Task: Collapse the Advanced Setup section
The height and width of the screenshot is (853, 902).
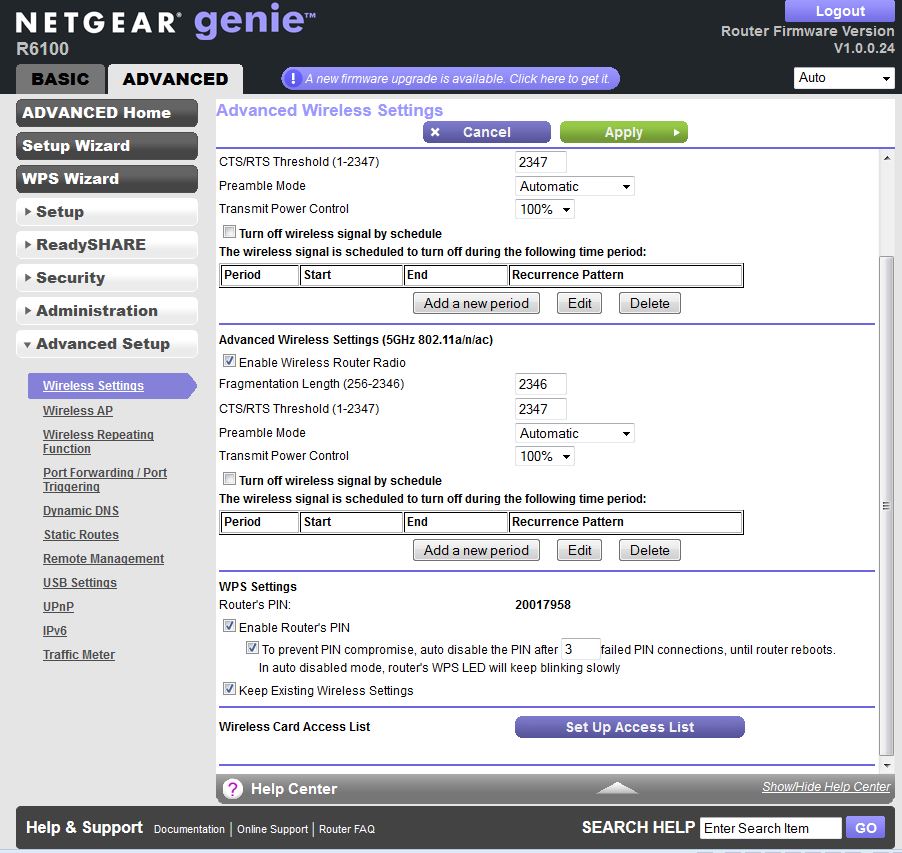Action: click(107, 344)
